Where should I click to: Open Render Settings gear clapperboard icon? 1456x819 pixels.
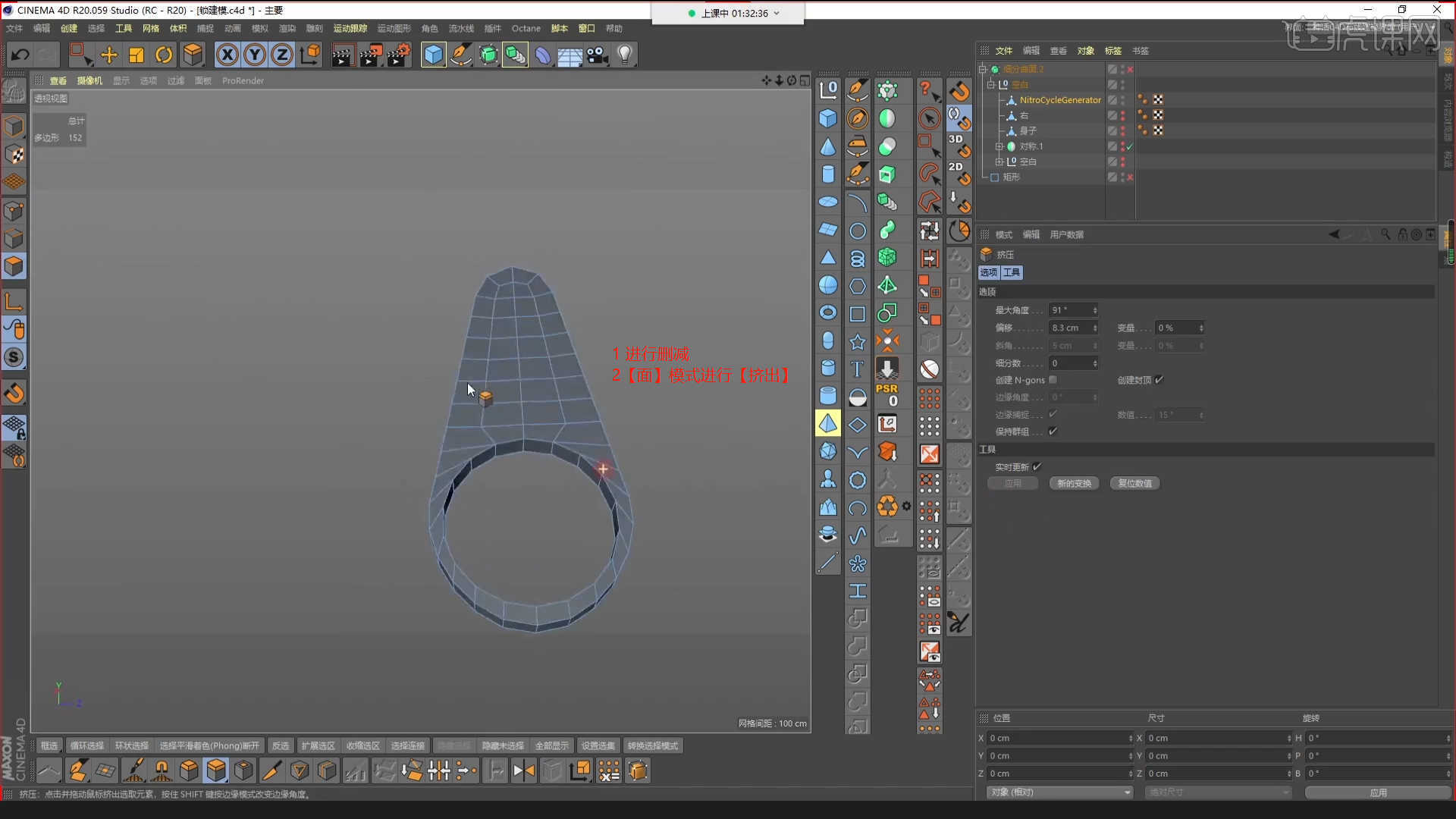click(398, 55)
